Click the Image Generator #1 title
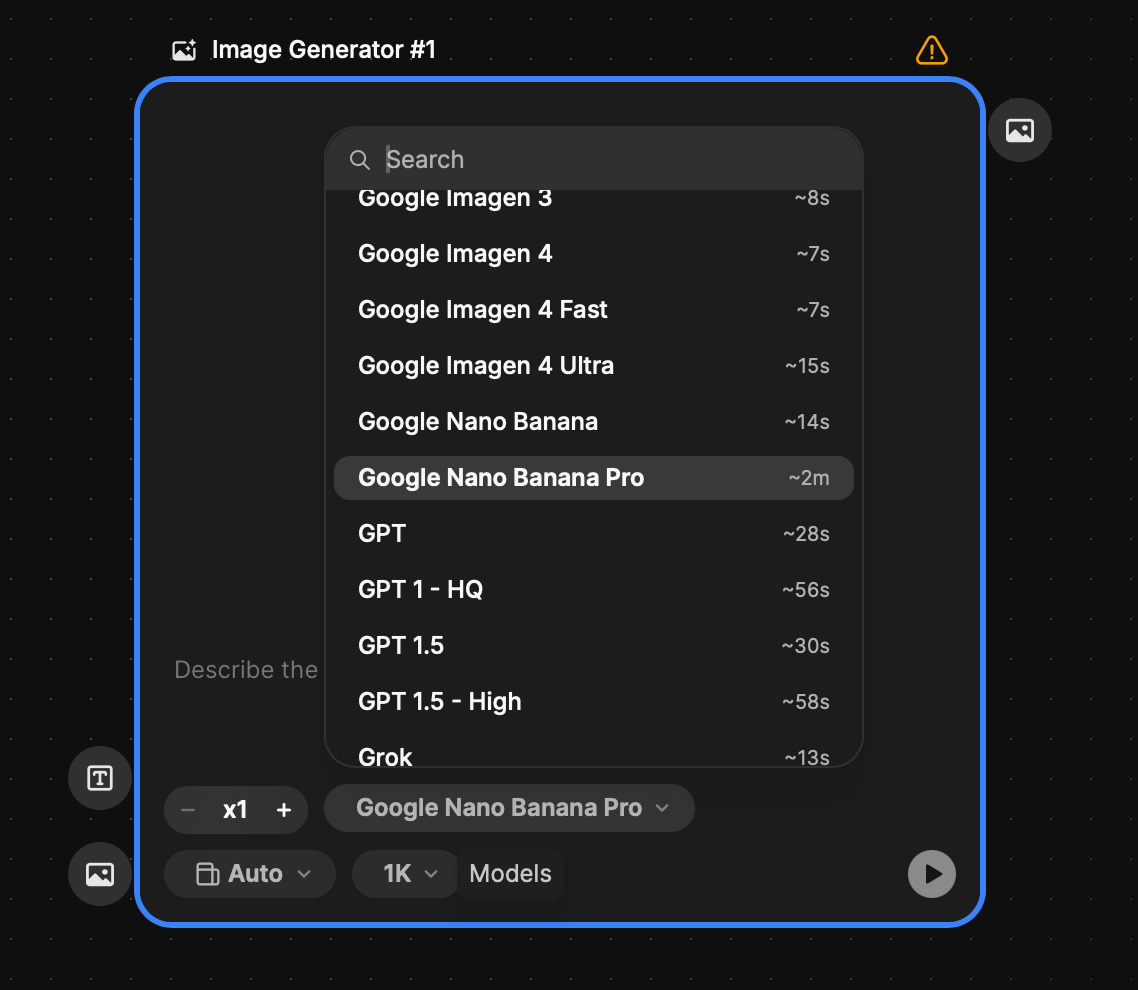1138x990 pixels. (323, 50)
